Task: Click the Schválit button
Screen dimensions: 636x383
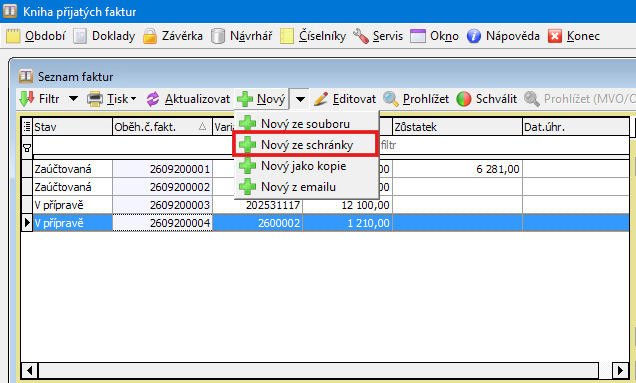Action: pyautogui.click(x=487, y=99)
